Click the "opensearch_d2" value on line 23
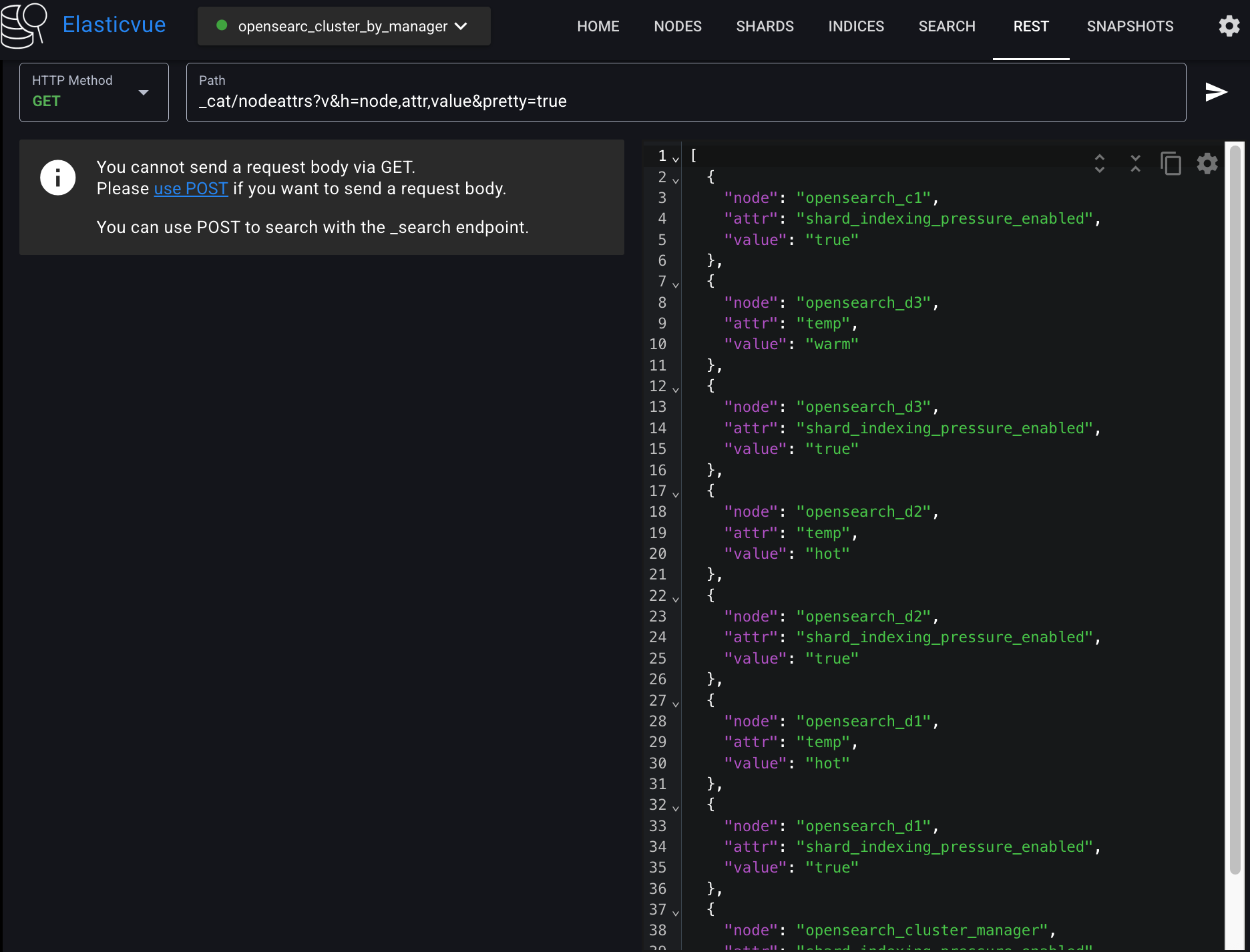 (x=865, y=617)
